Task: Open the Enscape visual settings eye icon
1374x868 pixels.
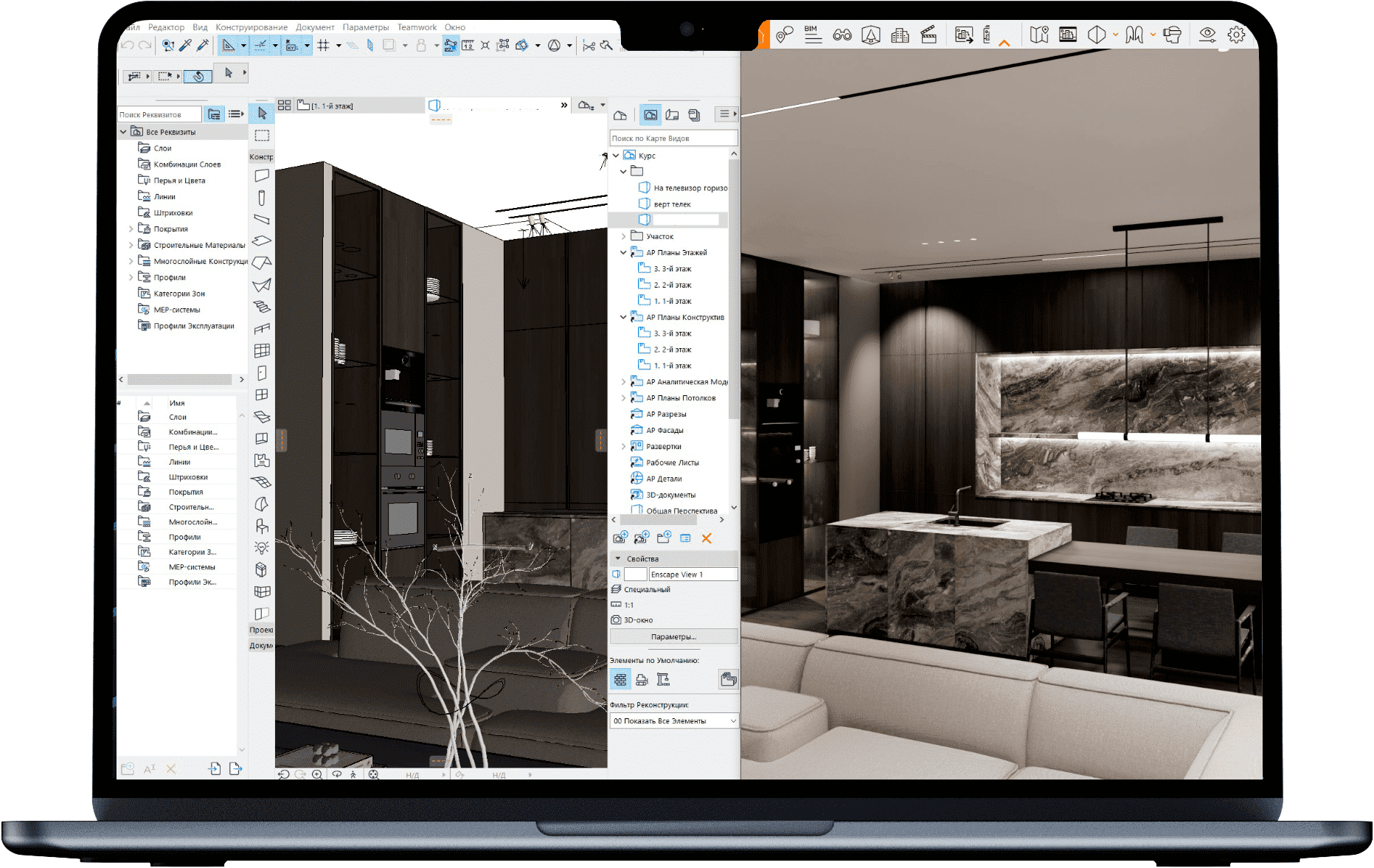Action: point(1207,35)
